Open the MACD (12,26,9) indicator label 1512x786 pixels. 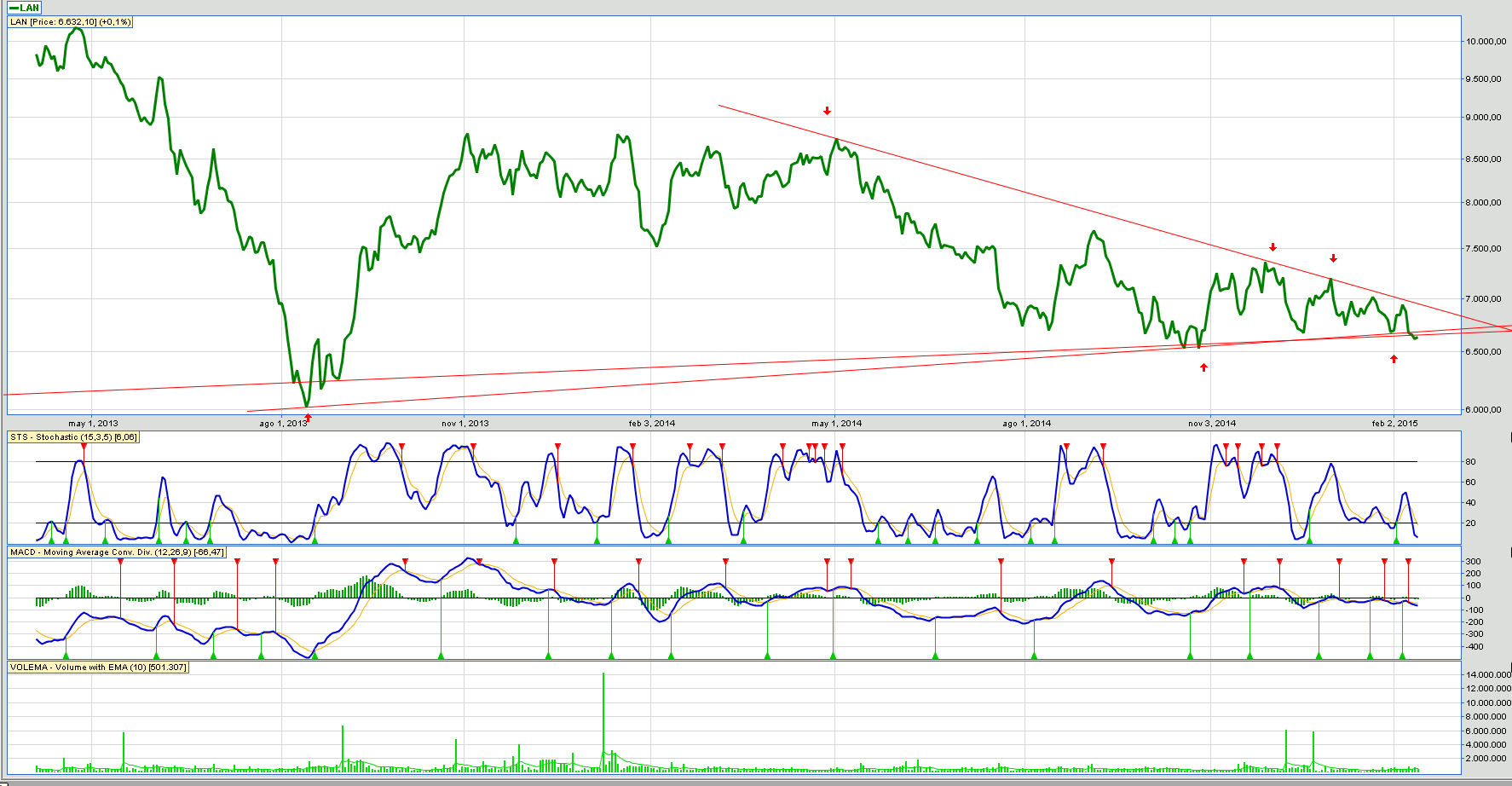(117, 552)
